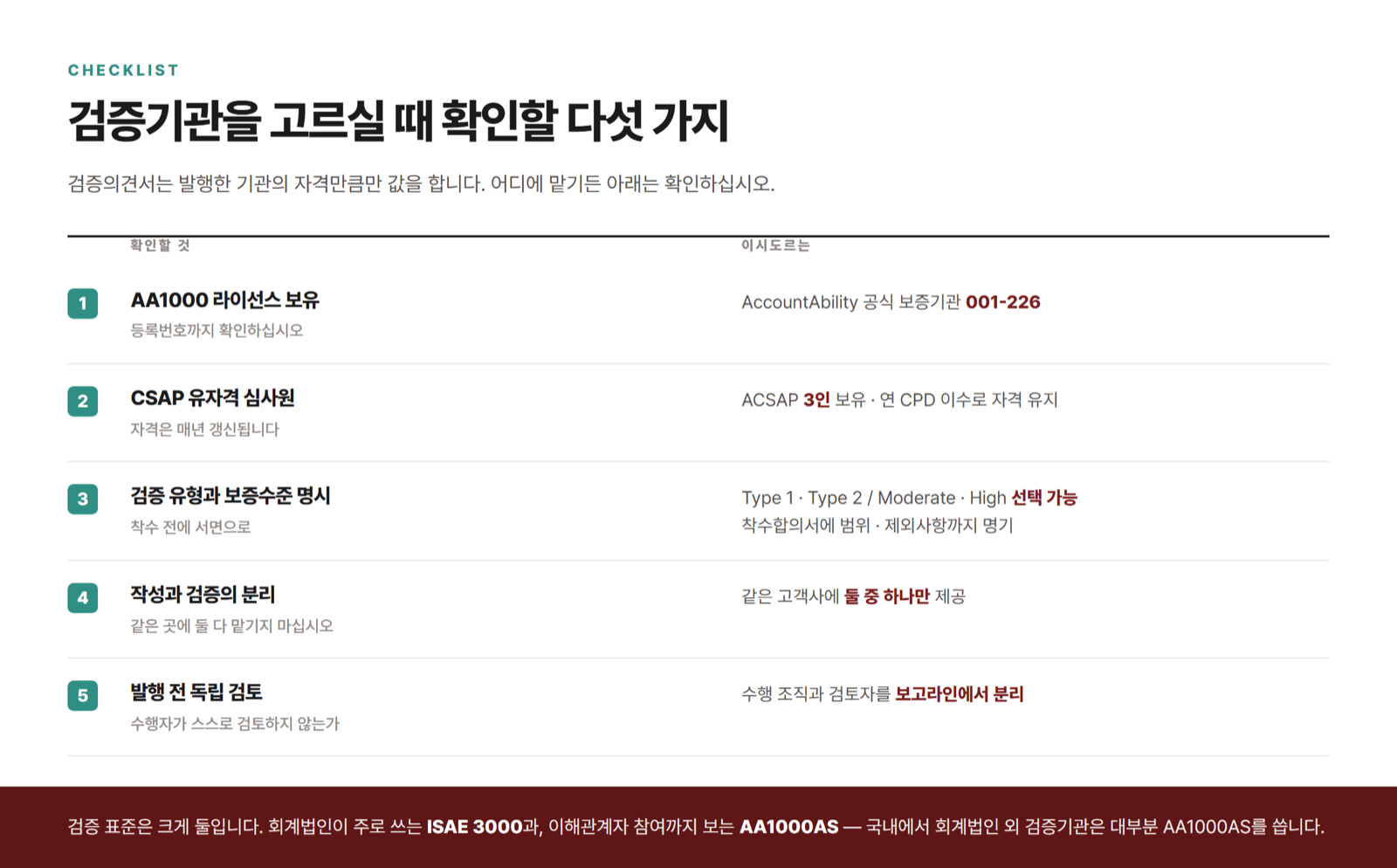Select the note "같은 곳에 둘 다 맡기지 마십시오"
Viewport: 1397px width, 868px height.
tap(232, 625)
